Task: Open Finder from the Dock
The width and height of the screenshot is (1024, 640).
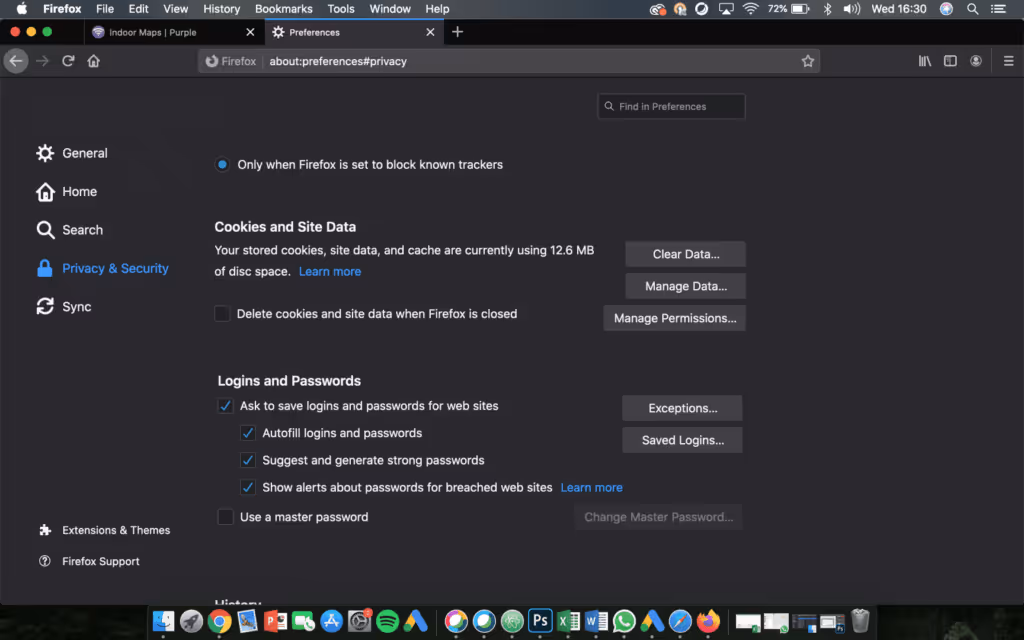Action: 163,621
